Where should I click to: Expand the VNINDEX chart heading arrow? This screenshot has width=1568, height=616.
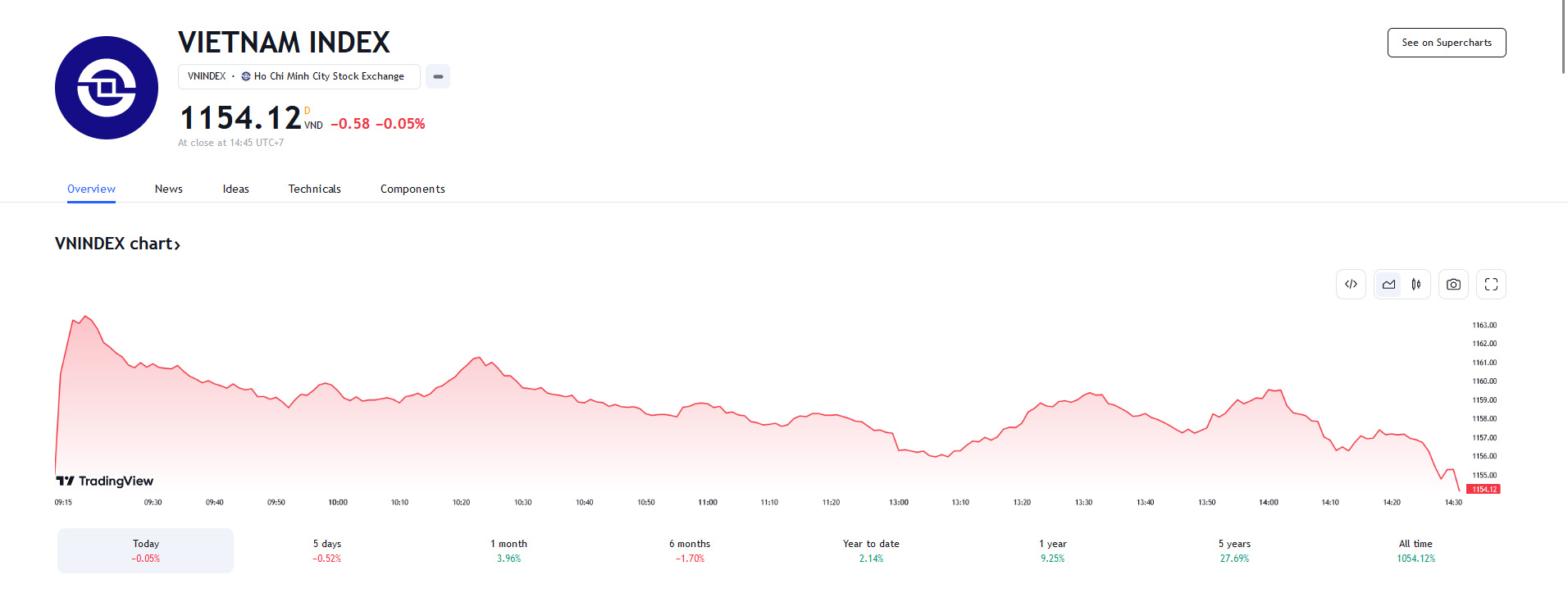point(177,244)
